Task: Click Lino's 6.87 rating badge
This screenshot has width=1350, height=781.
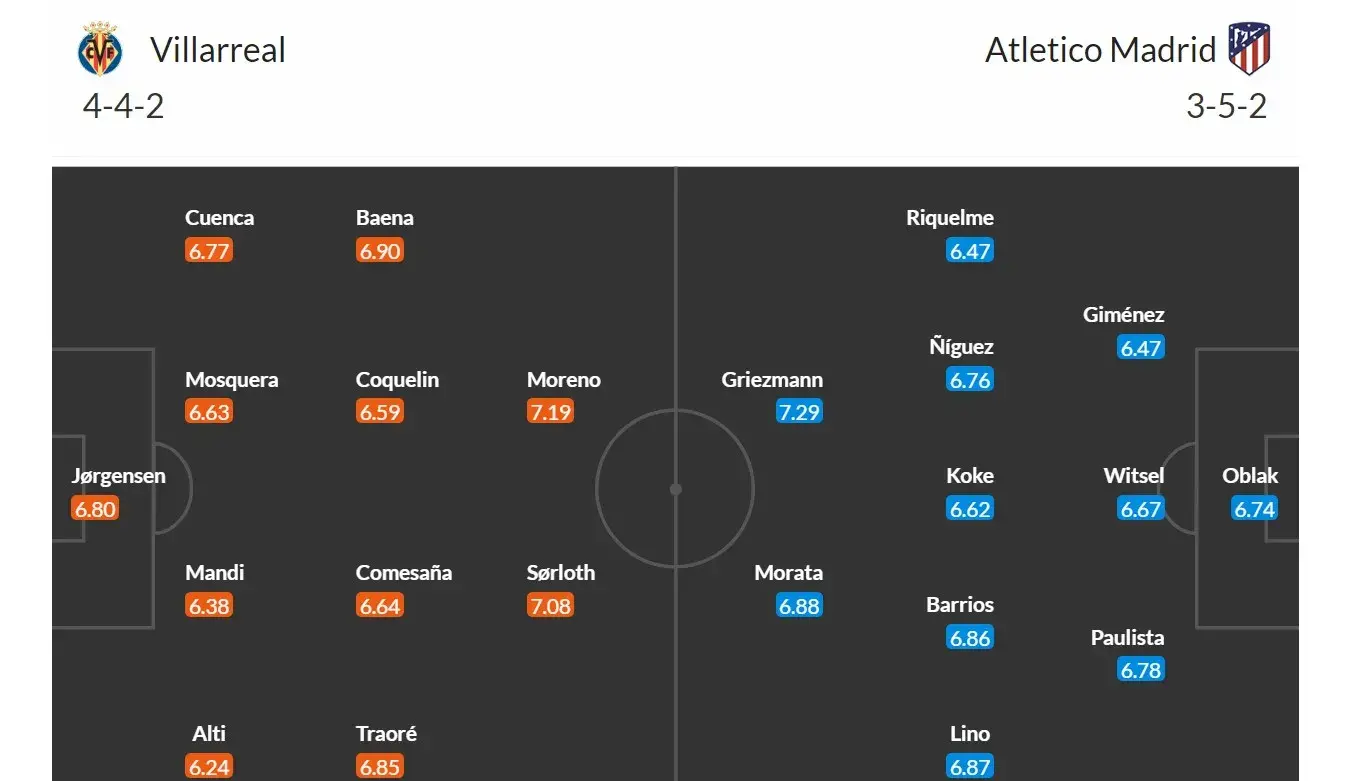Action: (969, 766)
